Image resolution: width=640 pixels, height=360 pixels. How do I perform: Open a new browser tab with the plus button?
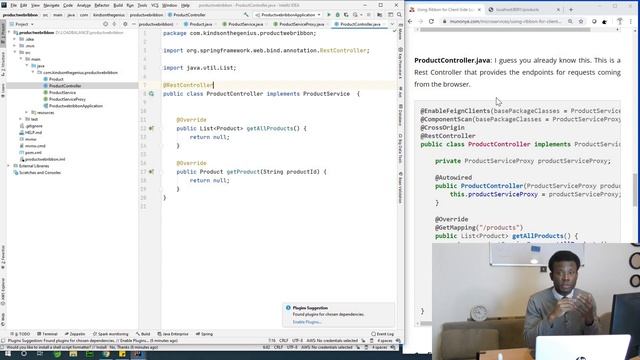pos(571,9)
